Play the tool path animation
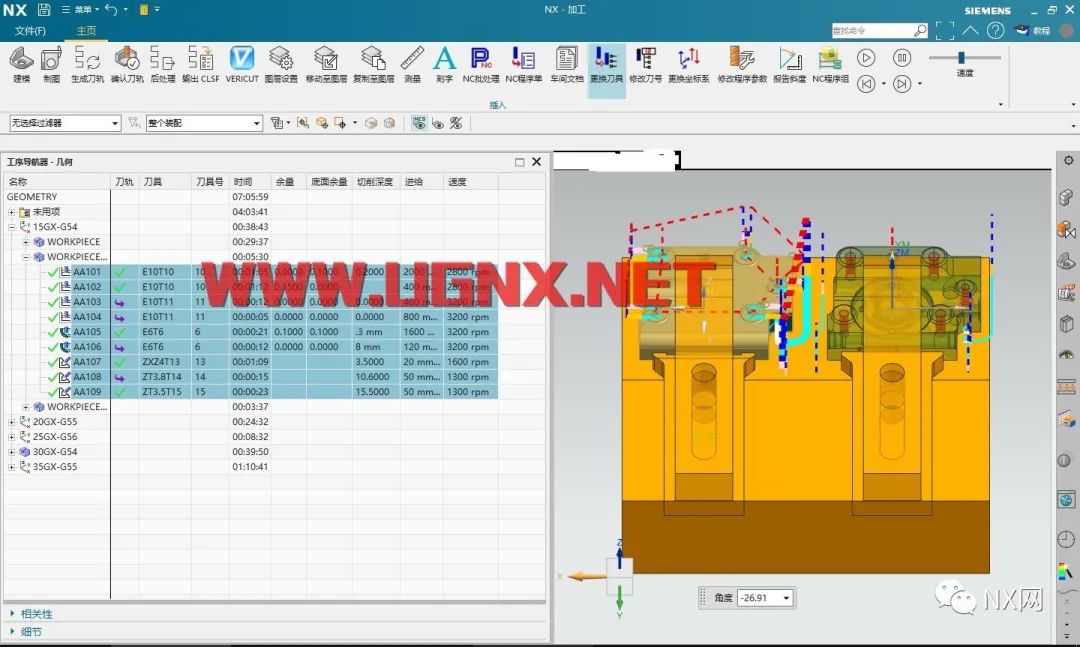Screen dimensions: 1080x647 [x=866, y=58]
